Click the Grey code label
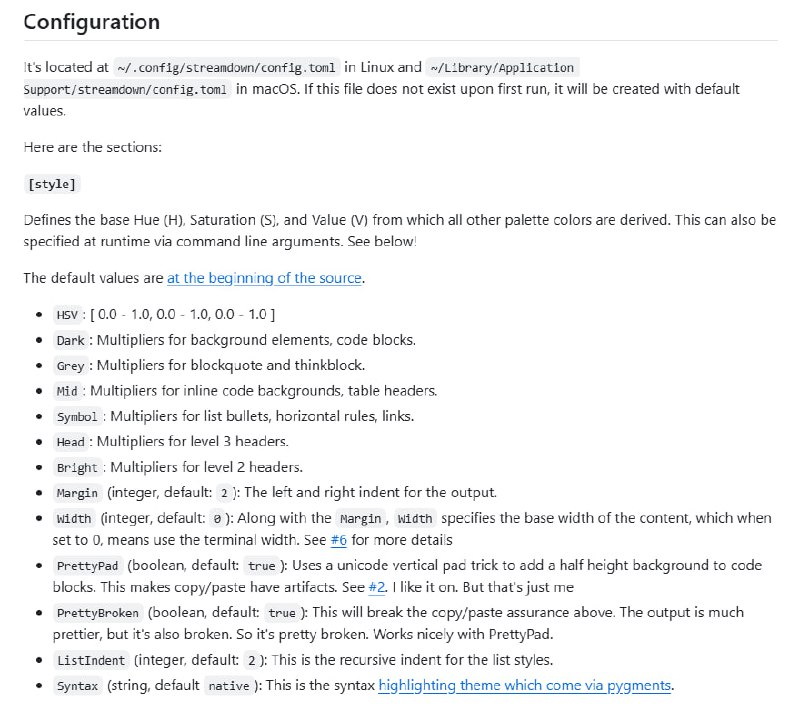 71,366
